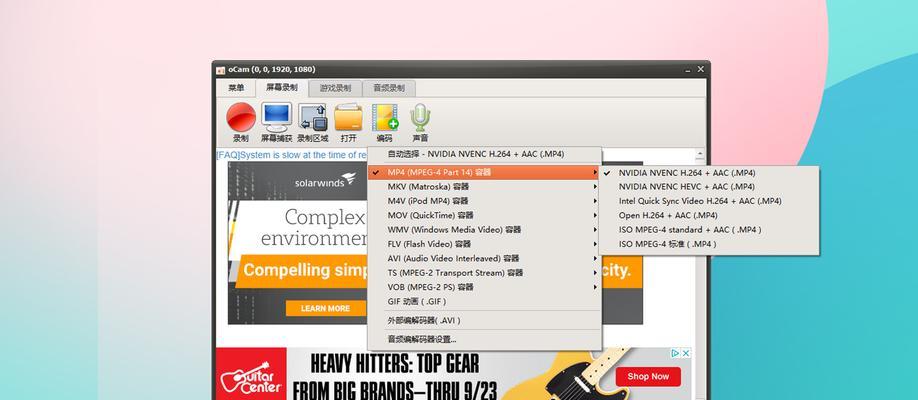
Task: Click LEARN MORE on SolarWinds ad
Action: 326,309
